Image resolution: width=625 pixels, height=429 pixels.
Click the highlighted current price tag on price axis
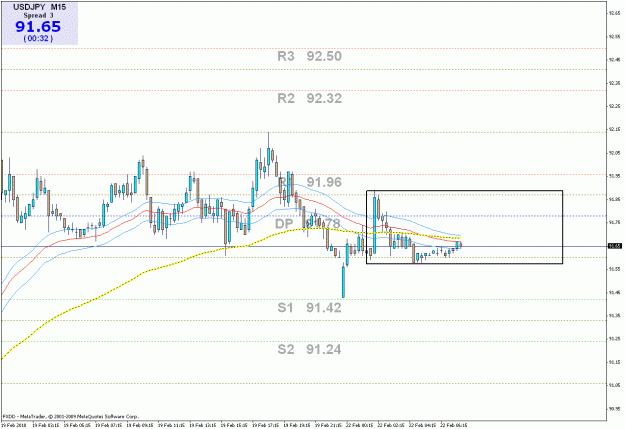[x=614, y=246]
